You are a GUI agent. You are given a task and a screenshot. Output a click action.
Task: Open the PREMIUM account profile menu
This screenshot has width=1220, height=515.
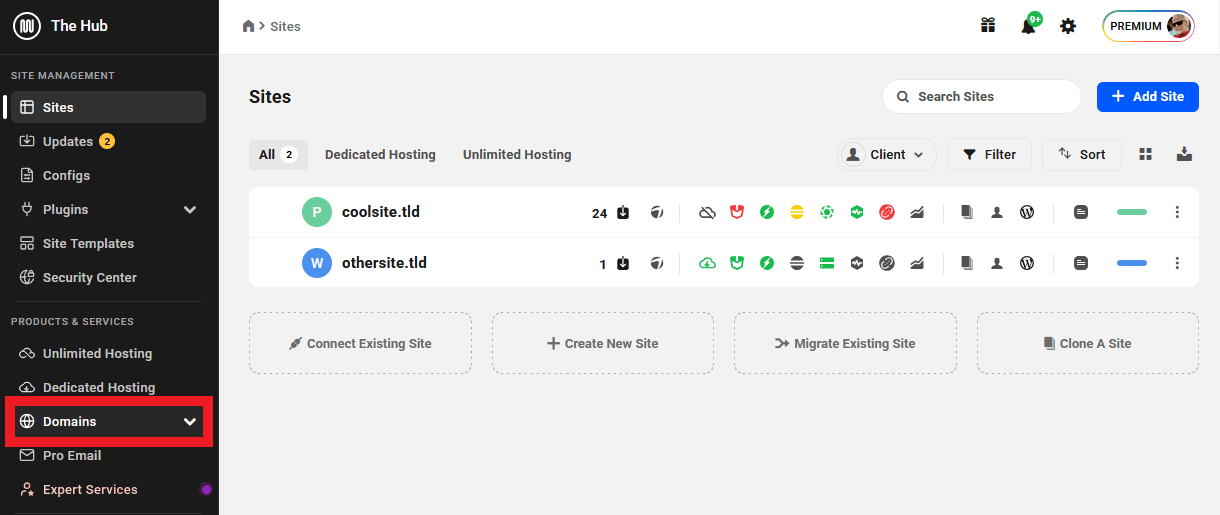click(x=1149, y=26)
